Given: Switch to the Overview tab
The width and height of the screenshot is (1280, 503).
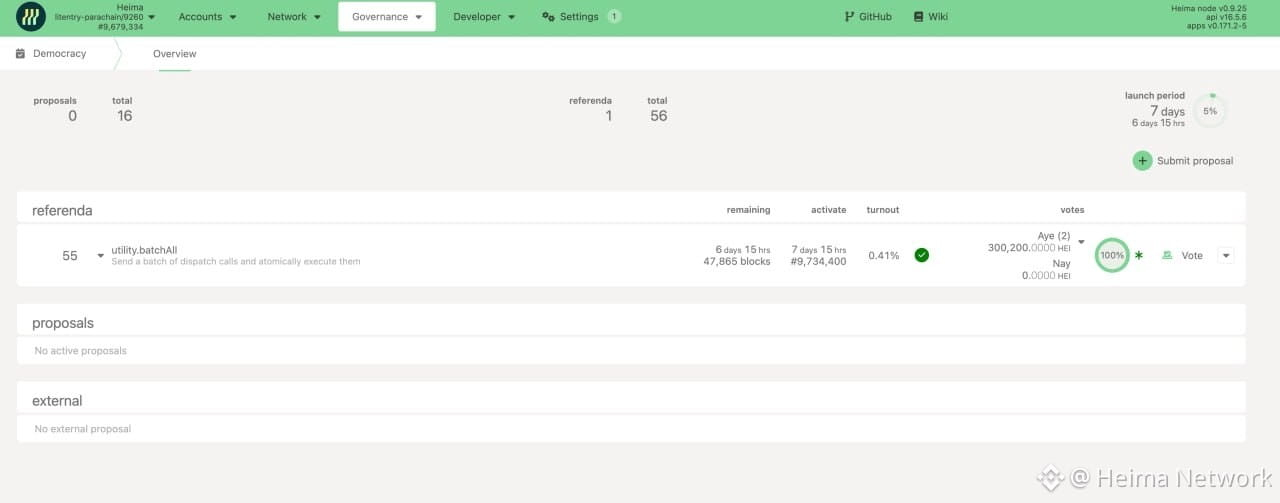Looking at the screenshot, I should [175, 54].
